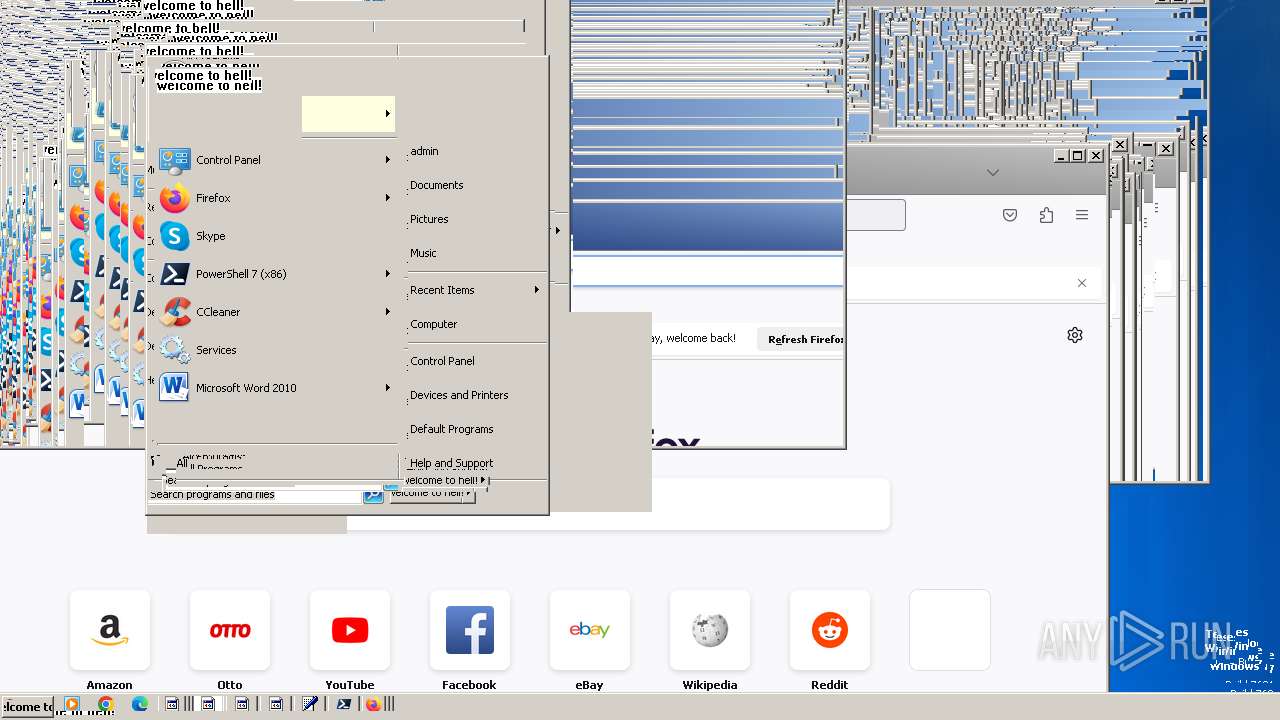Open the Facebook shortcut tile
Image resolution: width=1280 pixels, height=720 pixels.
(x=470, y=630)
